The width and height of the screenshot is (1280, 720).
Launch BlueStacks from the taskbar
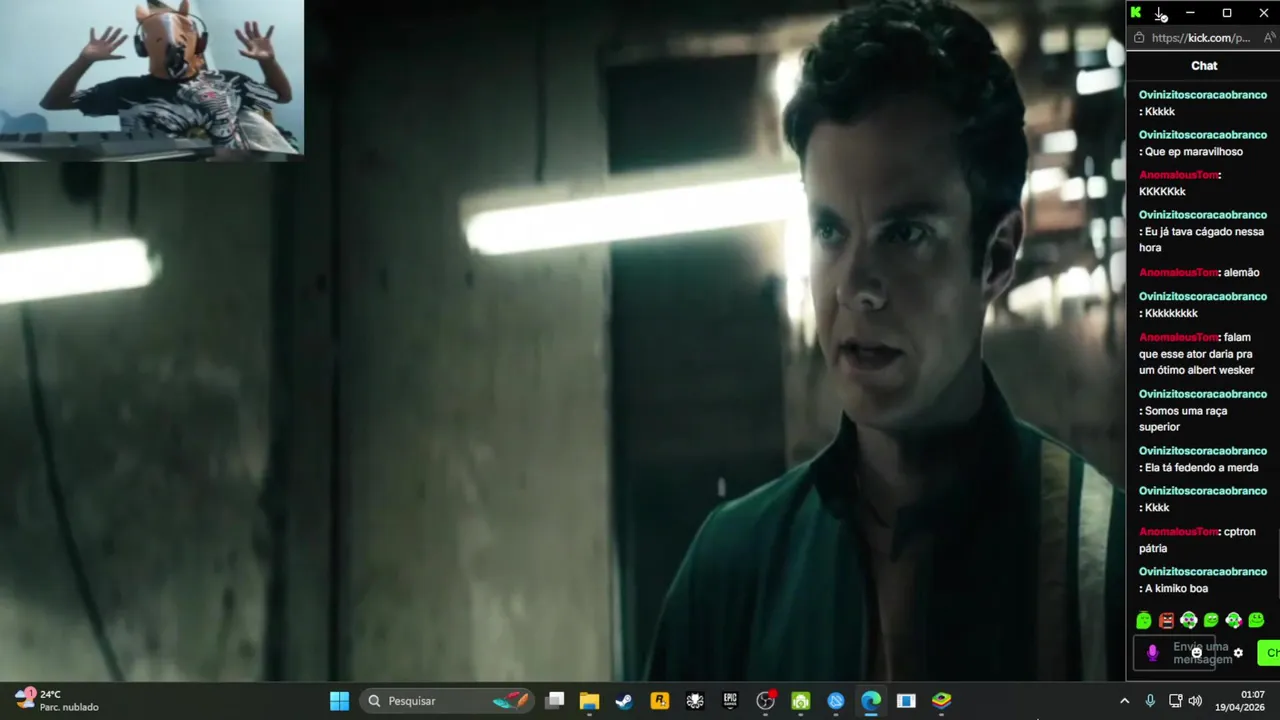pos(942,701)
